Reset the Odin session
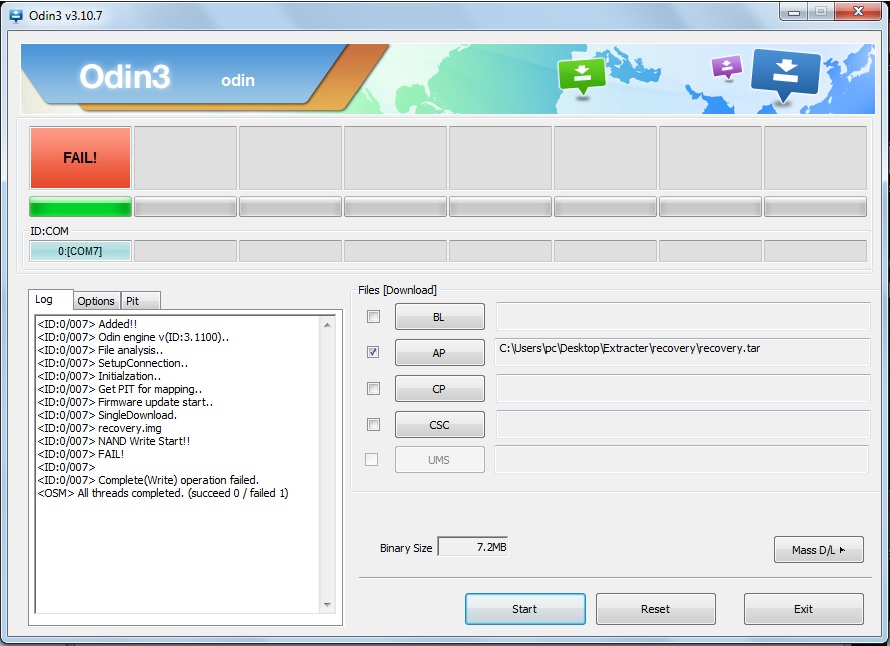This screenshot has width=890, height=646. [656, 609]
